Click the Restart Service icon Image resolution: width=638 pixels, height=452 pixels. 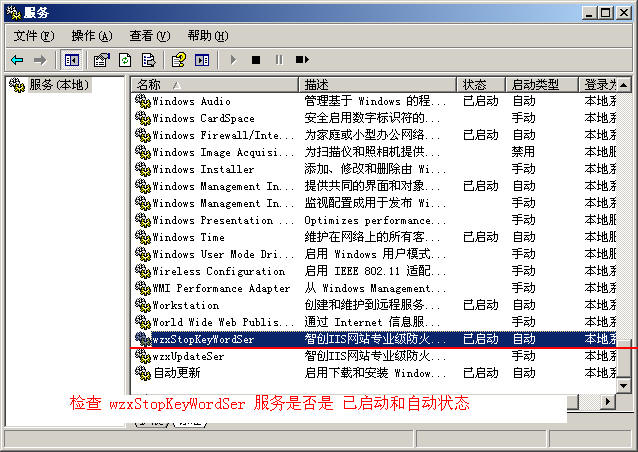[302, 60]
